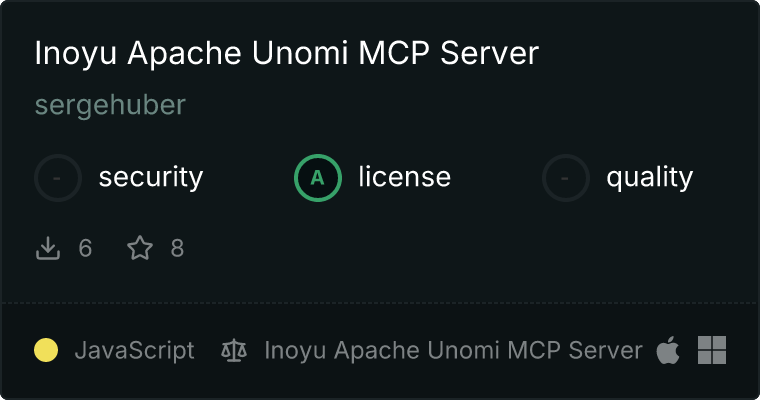
Task: Click the star icon
Action: click(x=140, y=248)
